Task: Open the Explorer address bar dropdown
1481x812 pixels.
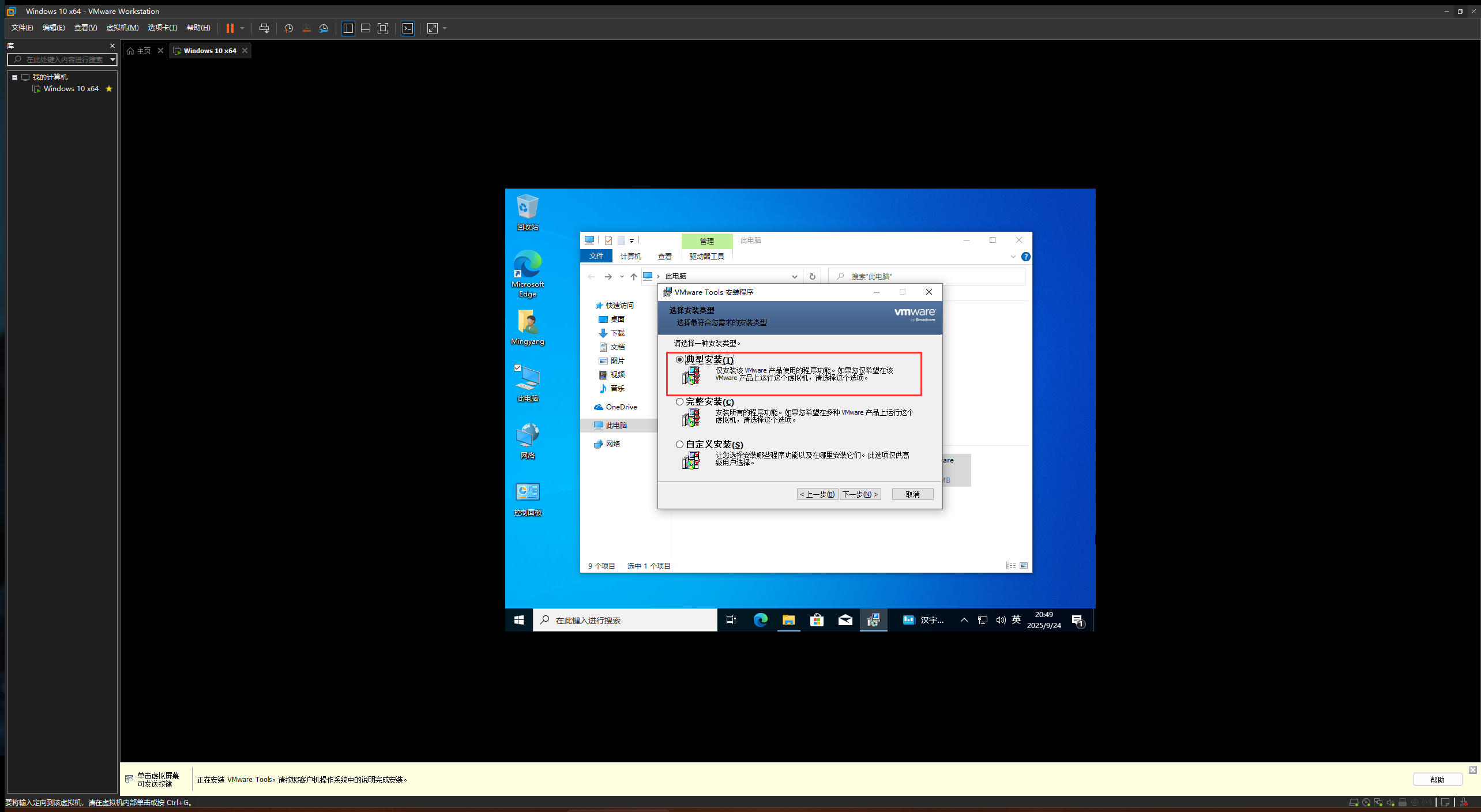Action: pos(795,276)
